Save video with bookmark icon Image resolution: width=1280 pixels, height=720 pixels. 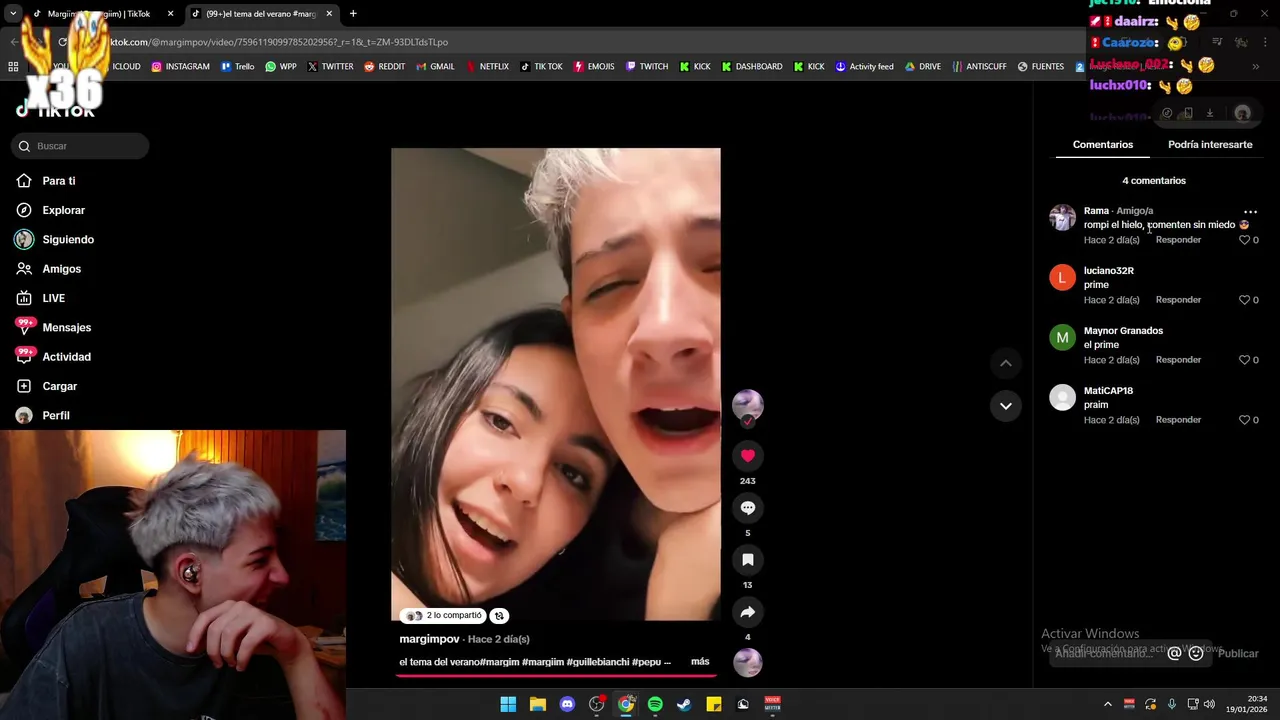747,560
